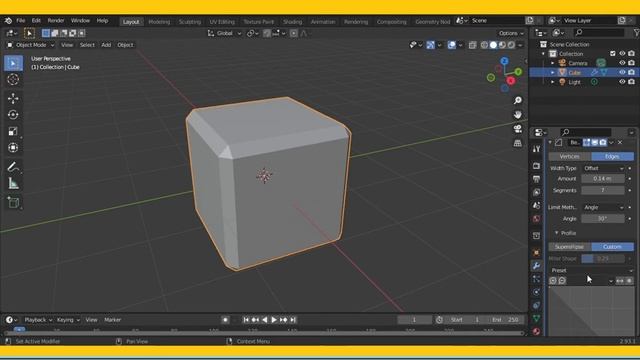Select the Vertices bevel affect button
Screen dimensions: 640x360
coord(570,156)
